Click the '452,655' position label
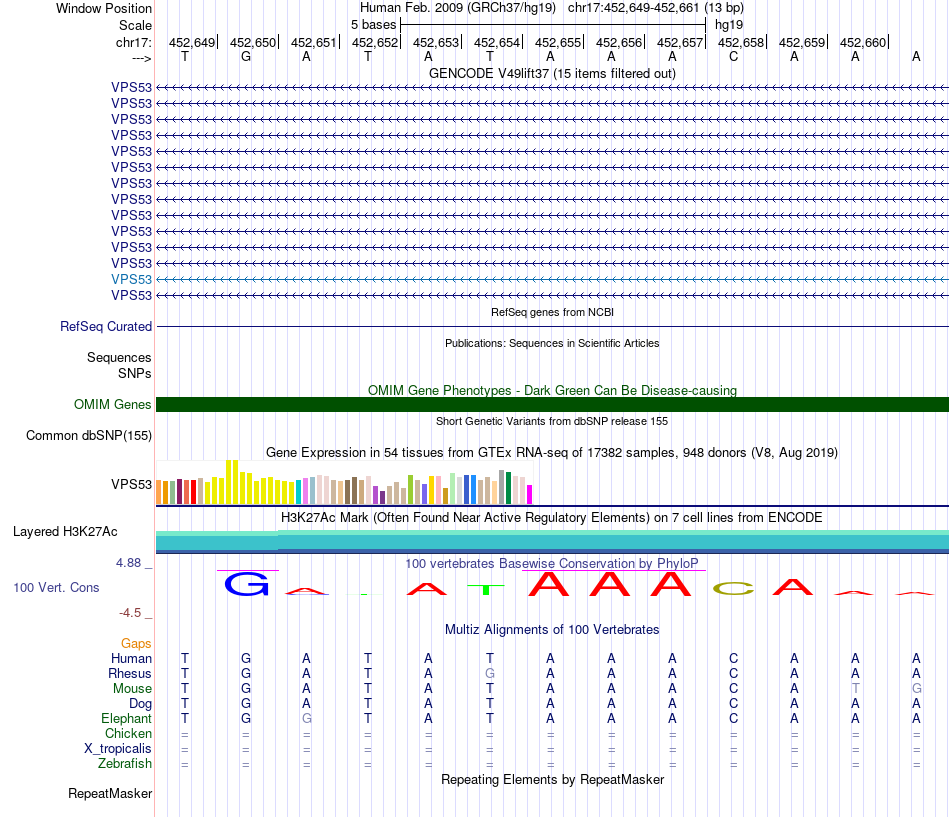Image resolution: width=950 pixels, height=817 pixels. tap(557, 42)
